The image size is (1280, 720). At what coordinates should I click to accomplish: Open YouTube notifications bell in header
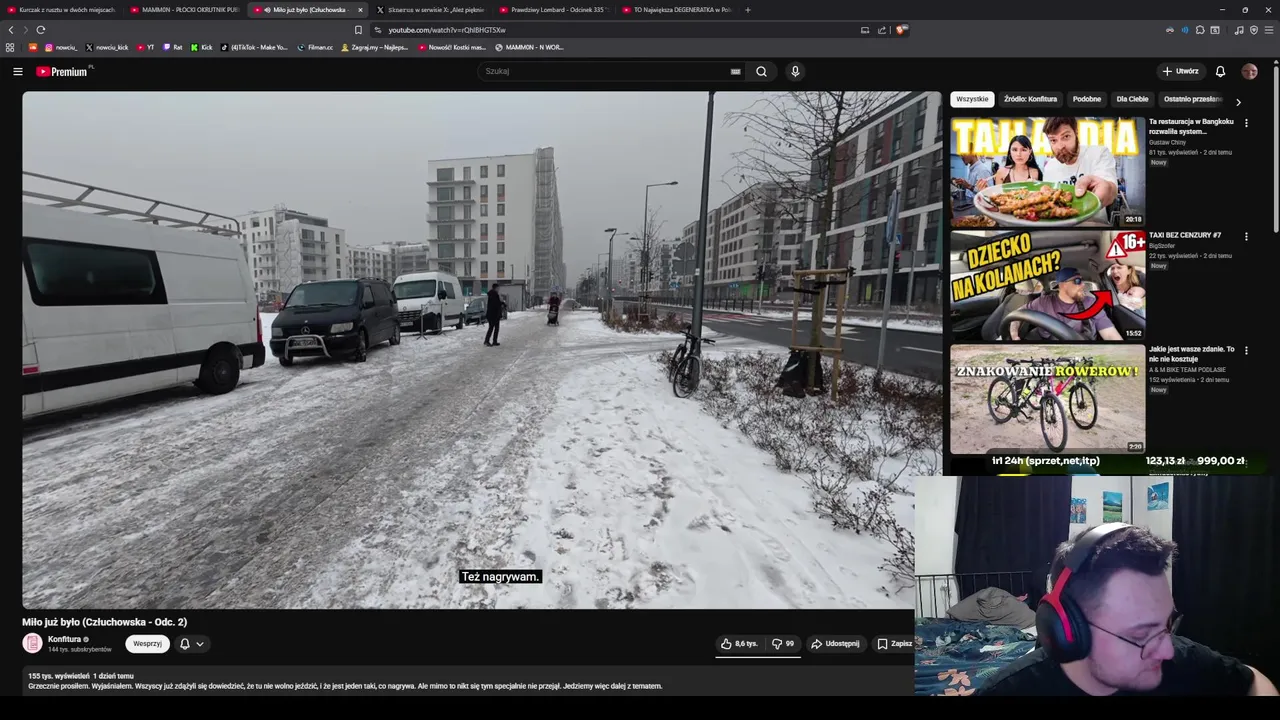[1220, 71]
